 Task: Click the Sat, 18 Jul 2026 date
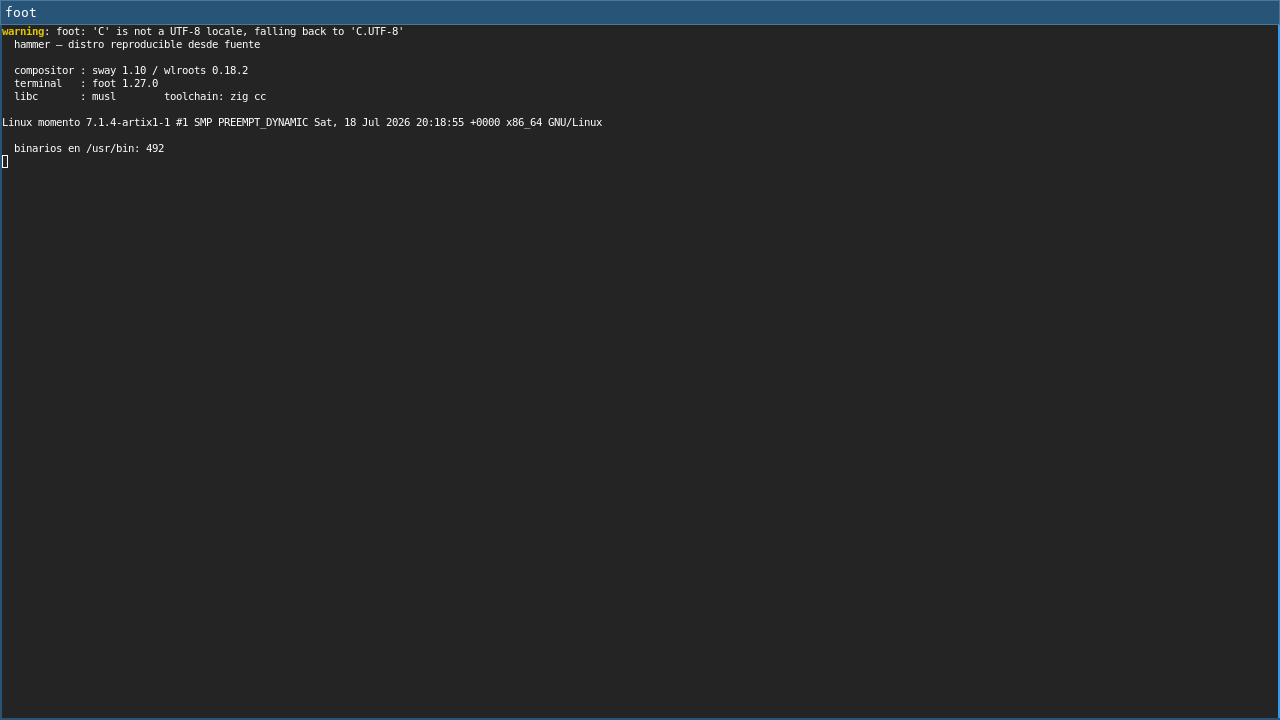click(x=362, y=123)
